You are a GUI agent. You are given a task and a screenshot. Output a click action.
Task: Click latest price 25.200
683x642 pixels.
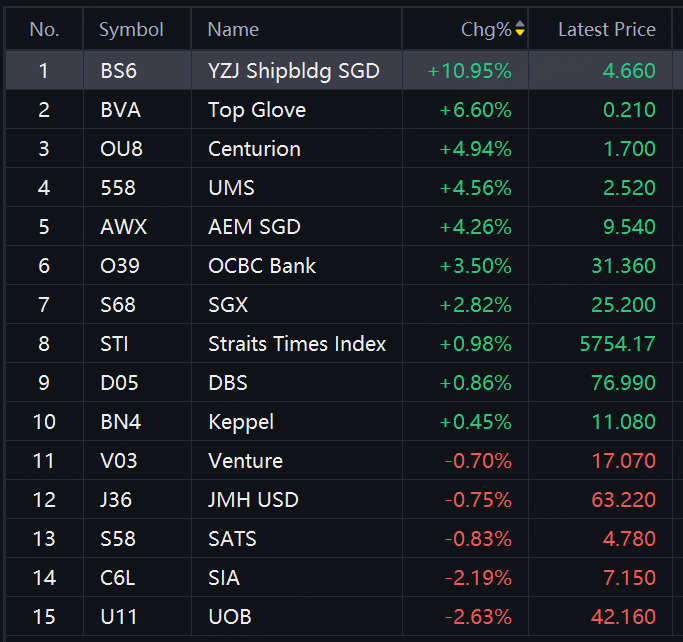(623, 305)
